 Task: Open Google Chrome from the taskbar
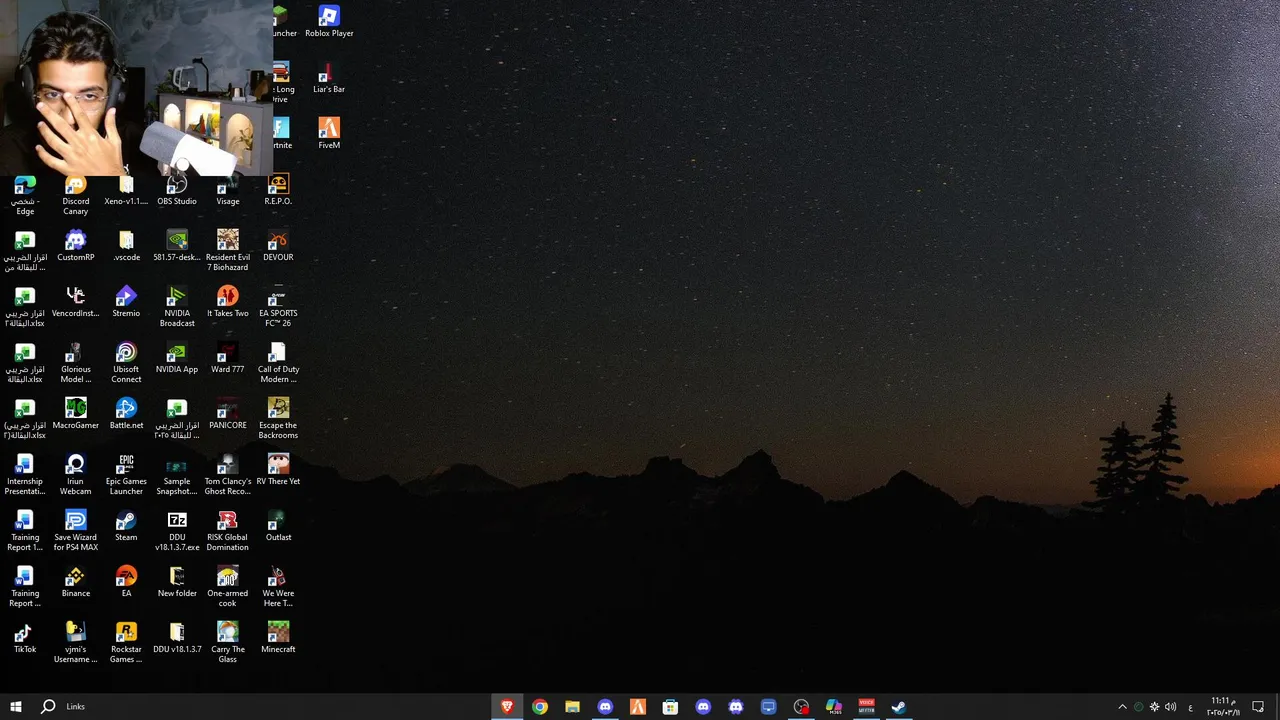(540, 706)
